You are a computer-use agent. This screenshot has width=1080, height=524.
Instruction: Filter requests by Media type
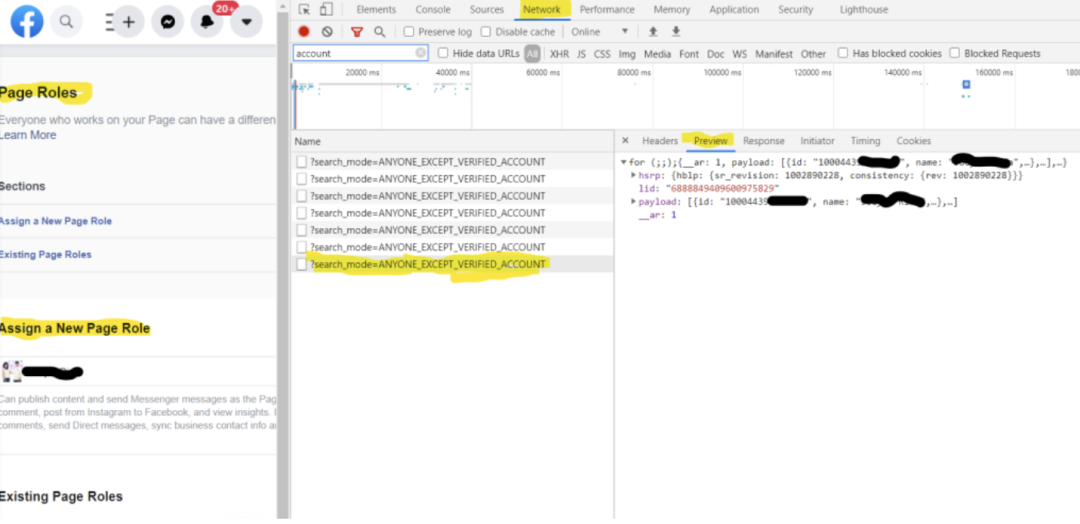[657, 54]
